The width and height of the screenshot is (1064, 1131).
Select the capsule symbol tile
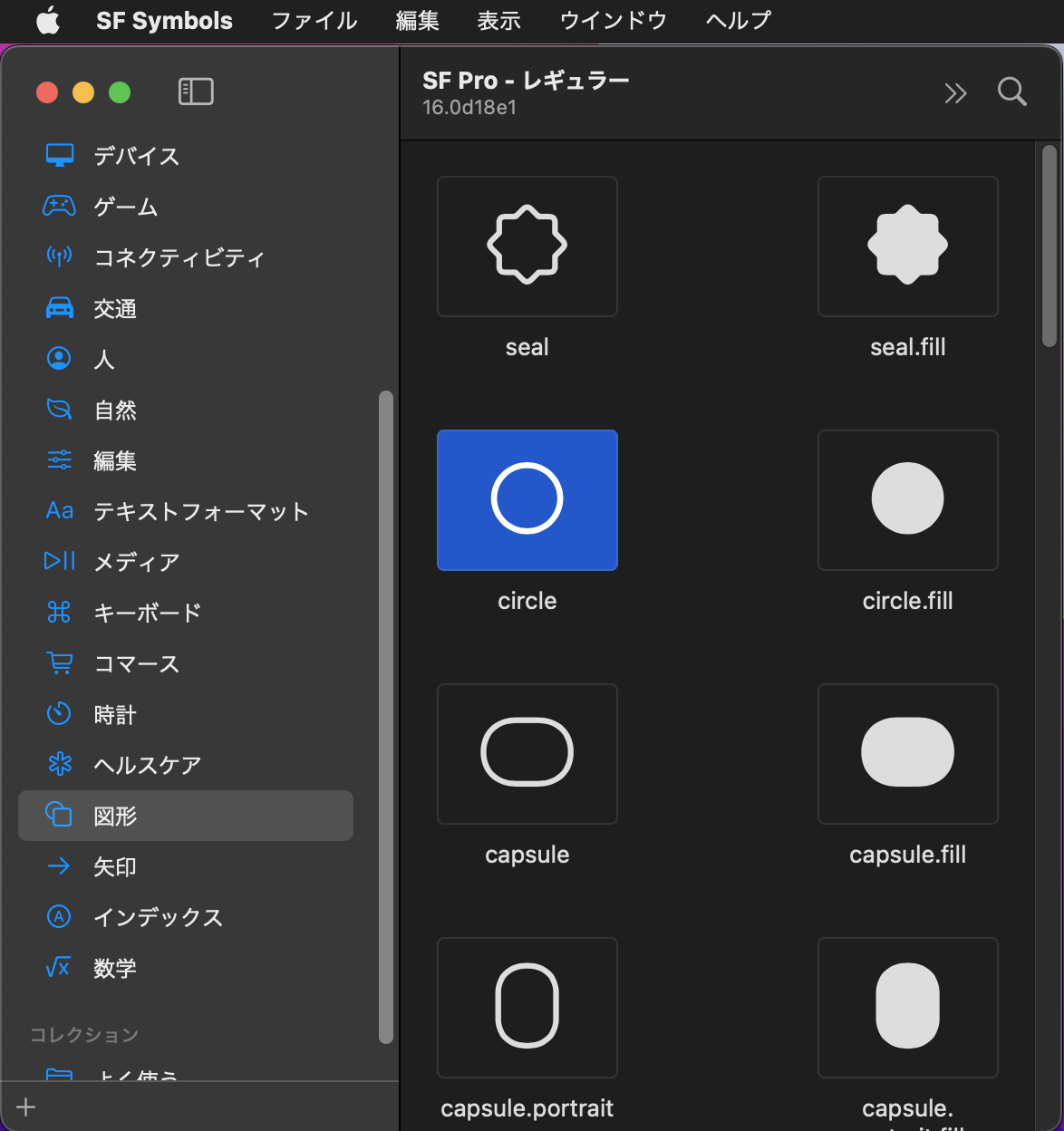tap(527, 754)
